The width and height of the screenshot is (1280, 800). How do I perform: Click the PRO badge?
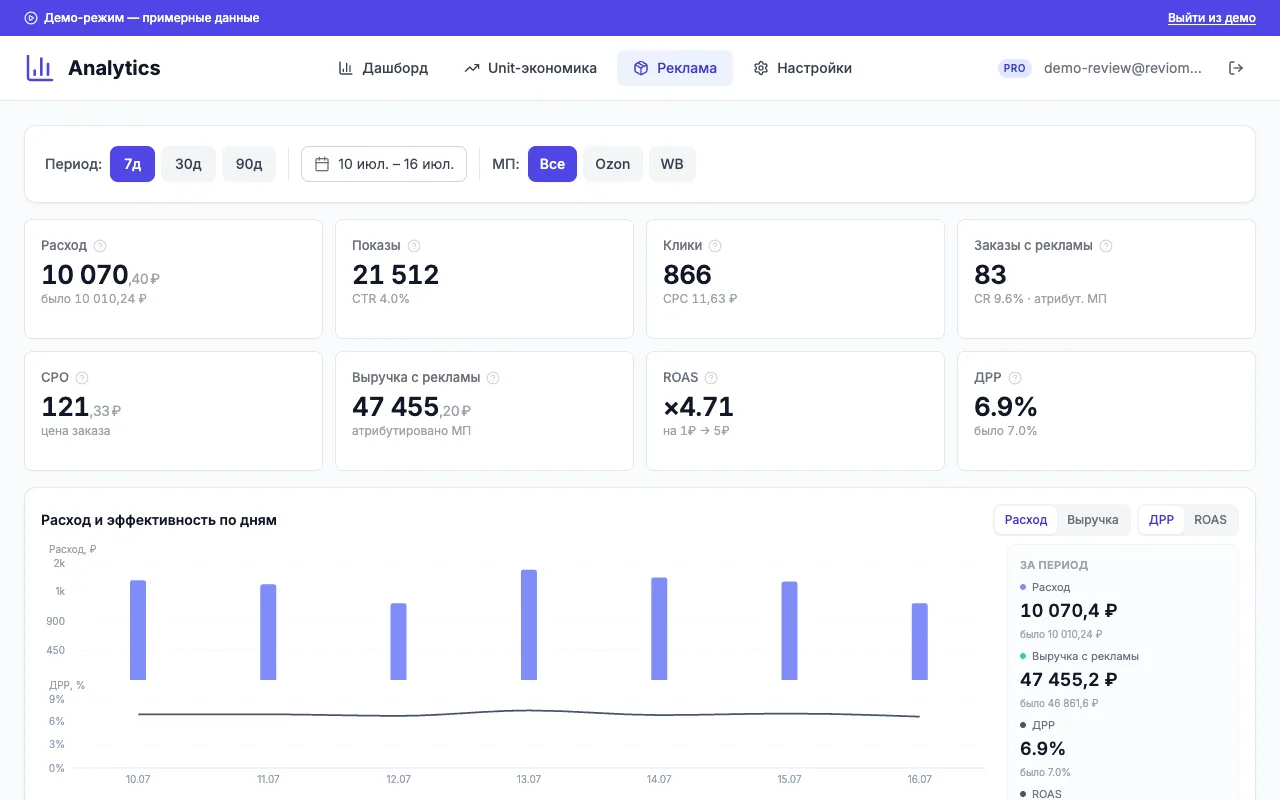click(x=1015, y=68)
